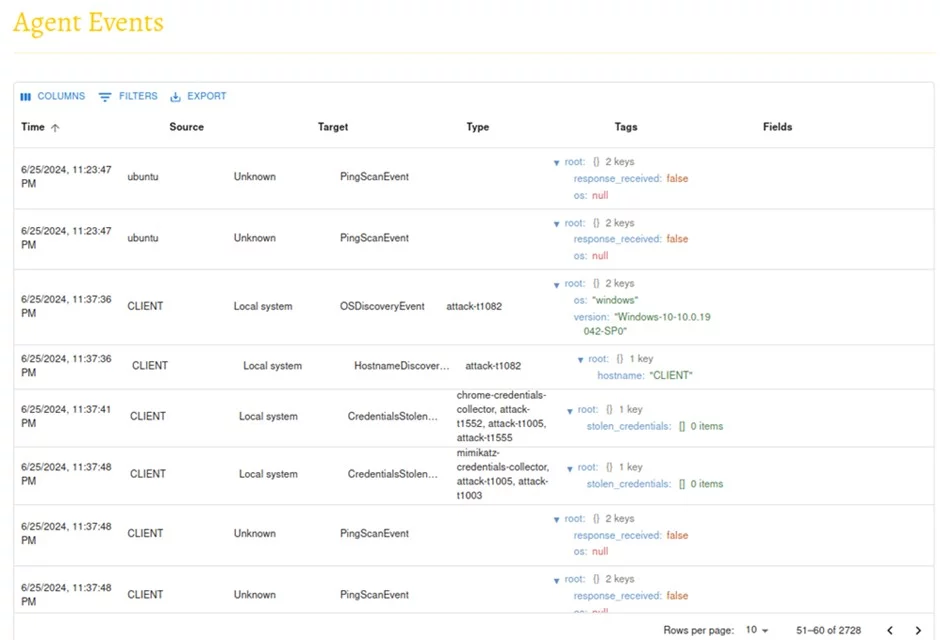
Task: Sort by the Target column header
Action: (333, 127)
